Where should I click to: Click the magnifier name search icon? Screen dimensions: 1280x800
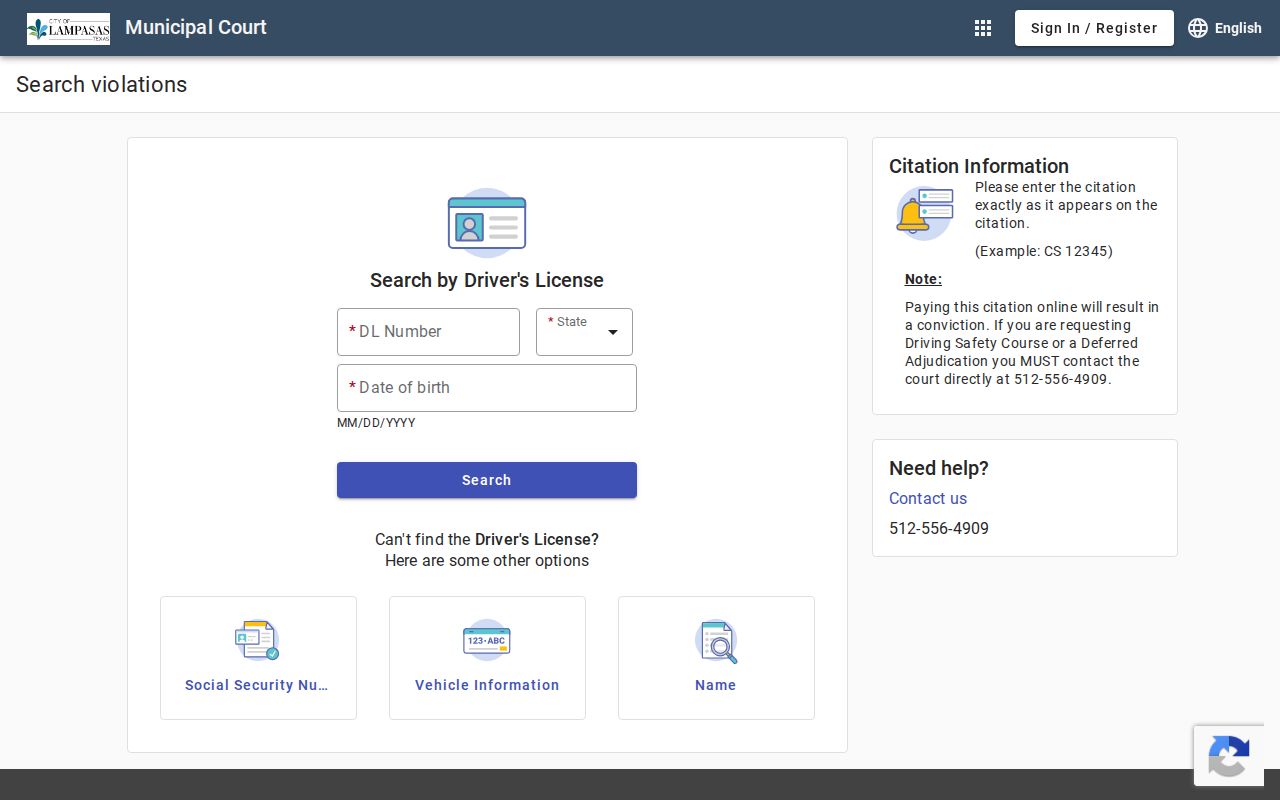tap(716, 641)
